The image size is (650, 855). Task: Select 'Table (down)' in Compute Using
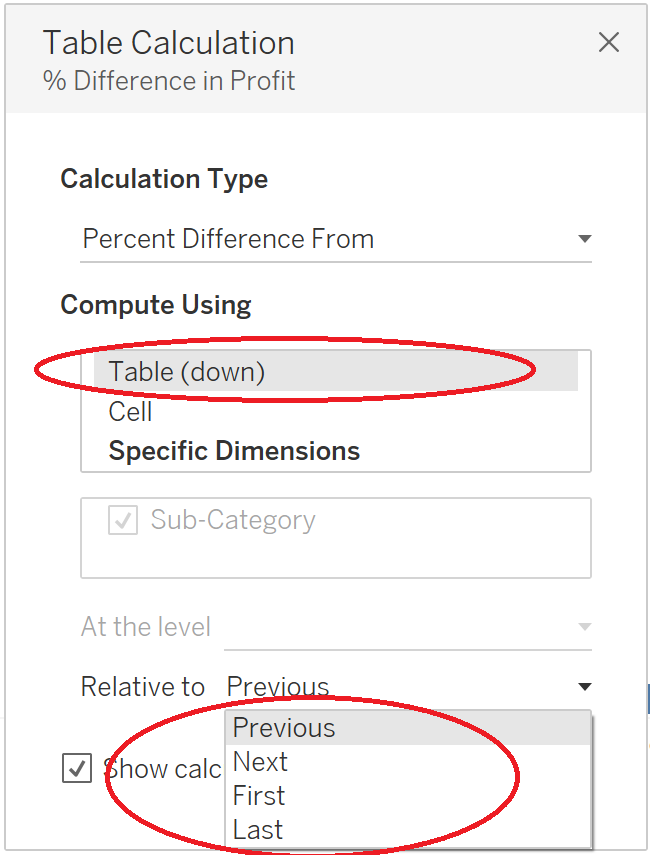tap(187, 372)
